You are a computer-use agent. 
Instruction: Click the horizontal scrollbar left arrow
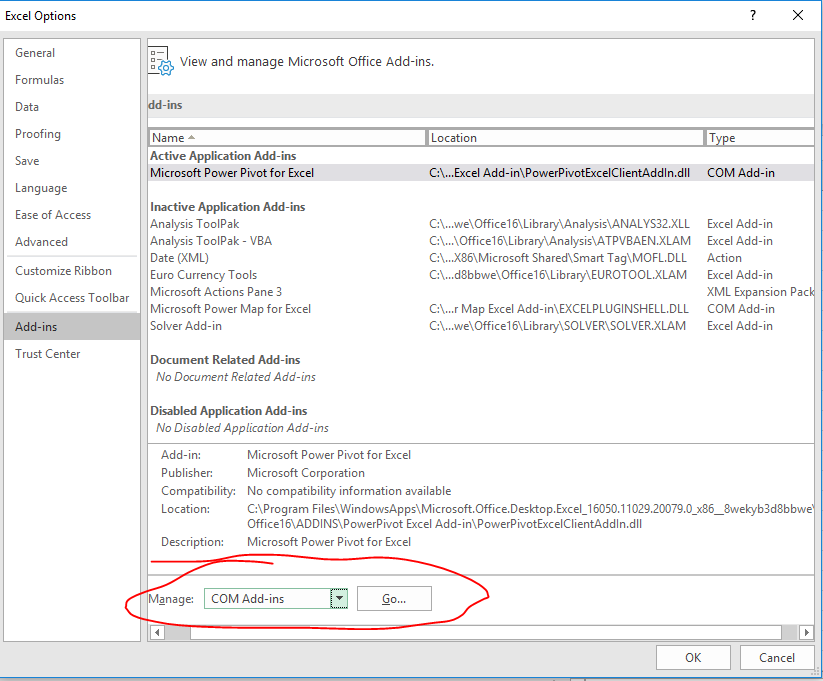157,632
